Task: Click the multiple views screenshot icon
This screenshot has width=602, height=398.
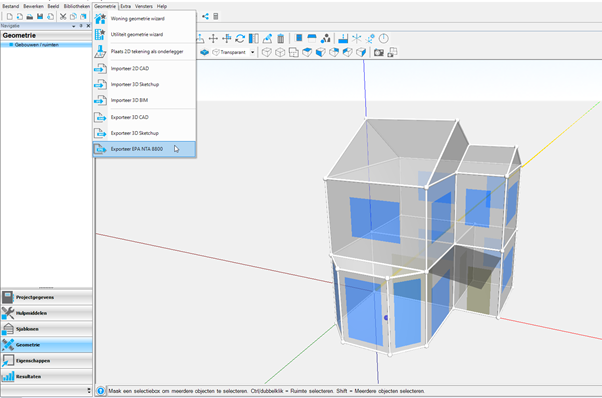Action: pos(392,52)
